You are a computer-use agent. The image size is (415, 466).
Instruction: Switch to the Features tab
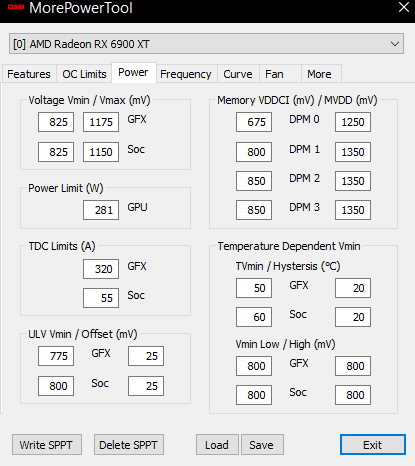(x=29, y=74)
